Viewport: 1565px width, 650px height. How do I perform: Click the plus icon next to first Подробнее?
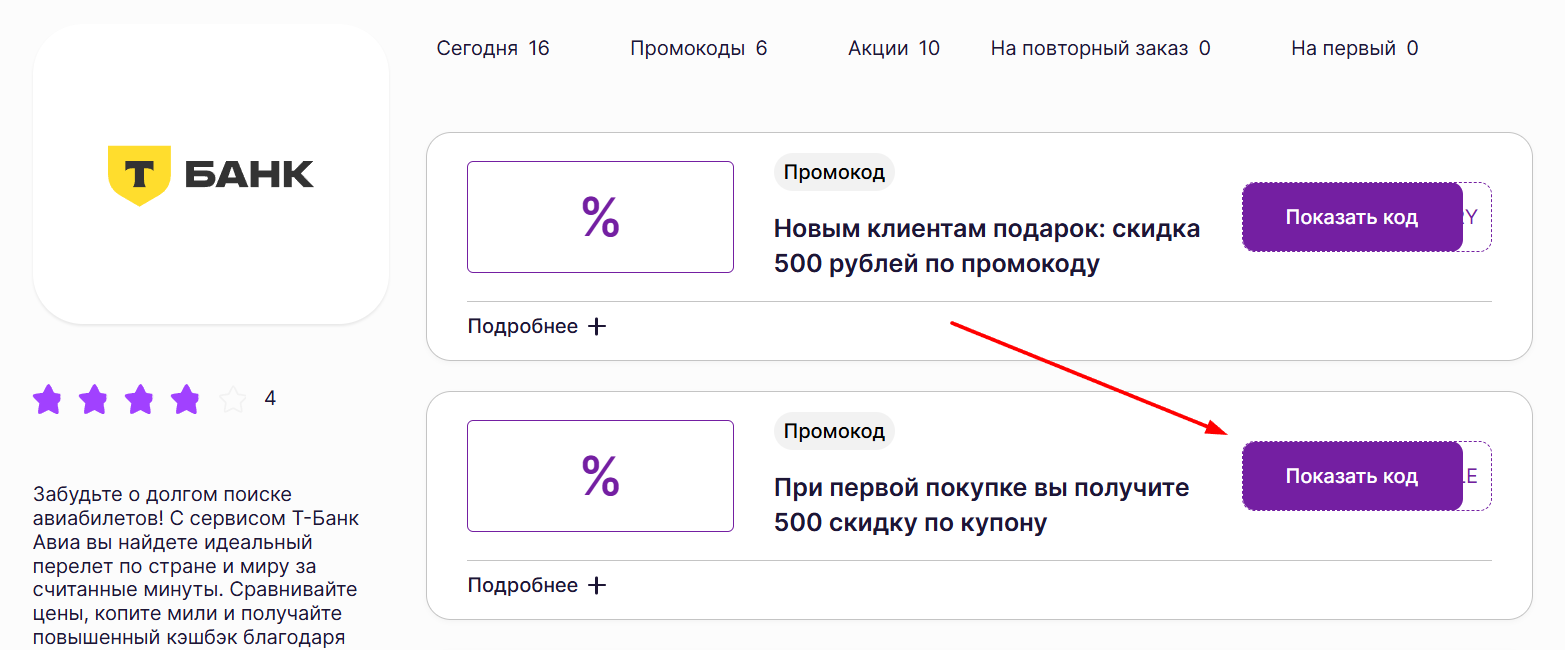pyautogui.click(x=596, y=325)
